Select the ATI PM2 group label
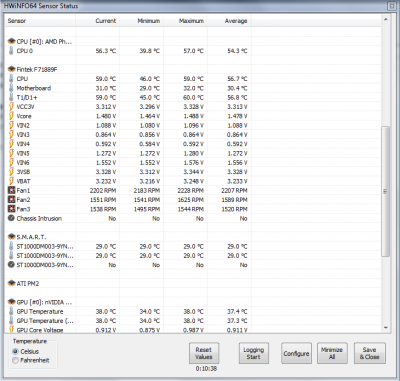Image resolution: width=400 pixels, height=381 pixels. [x=28, y=284]
